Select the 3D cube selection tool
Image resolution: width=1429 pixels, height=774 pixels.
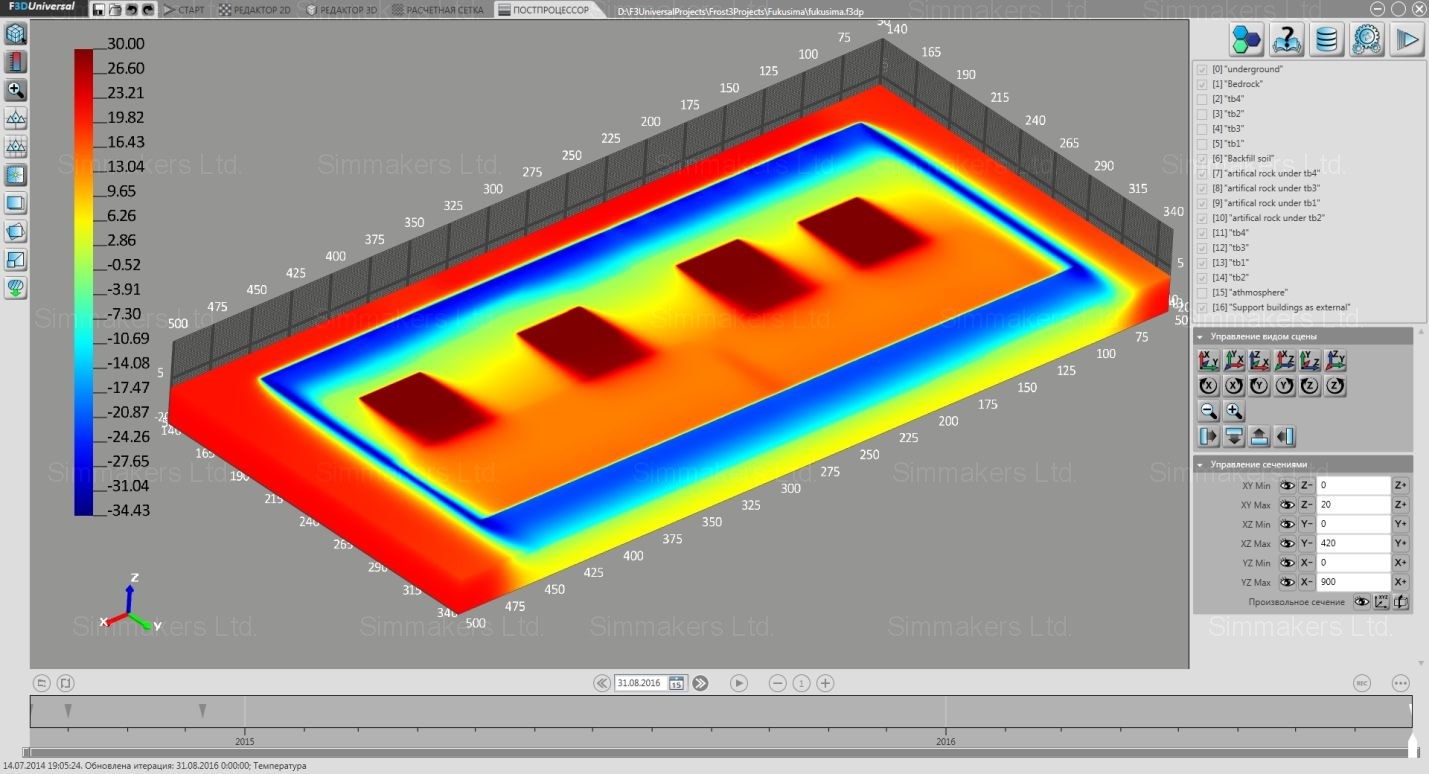click(x=16, y=33)
